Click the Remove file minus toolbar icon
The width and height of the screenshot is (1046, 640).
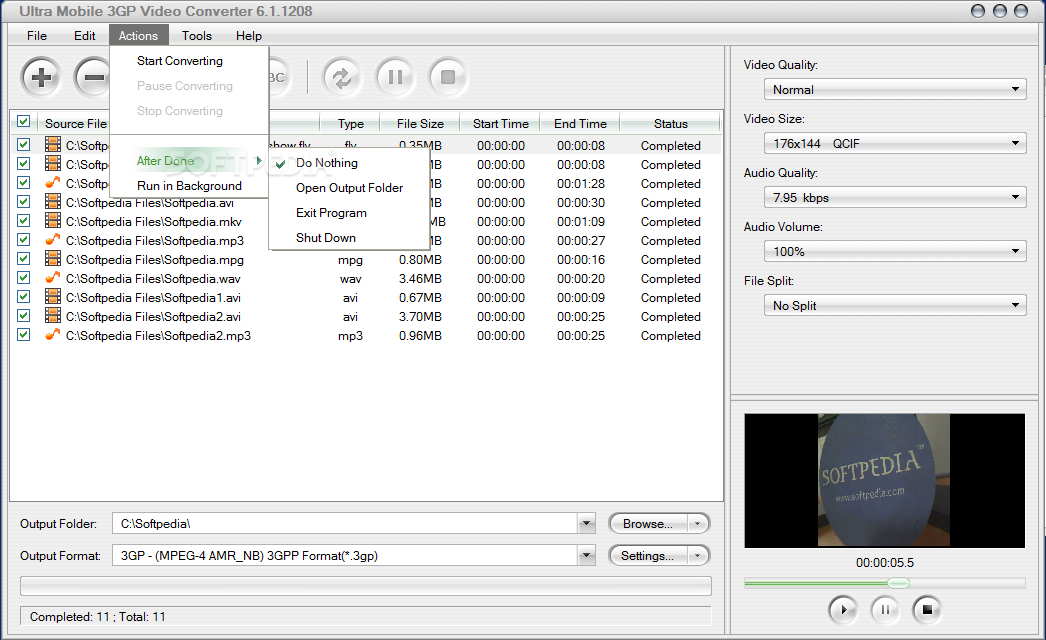coord(91,77)
